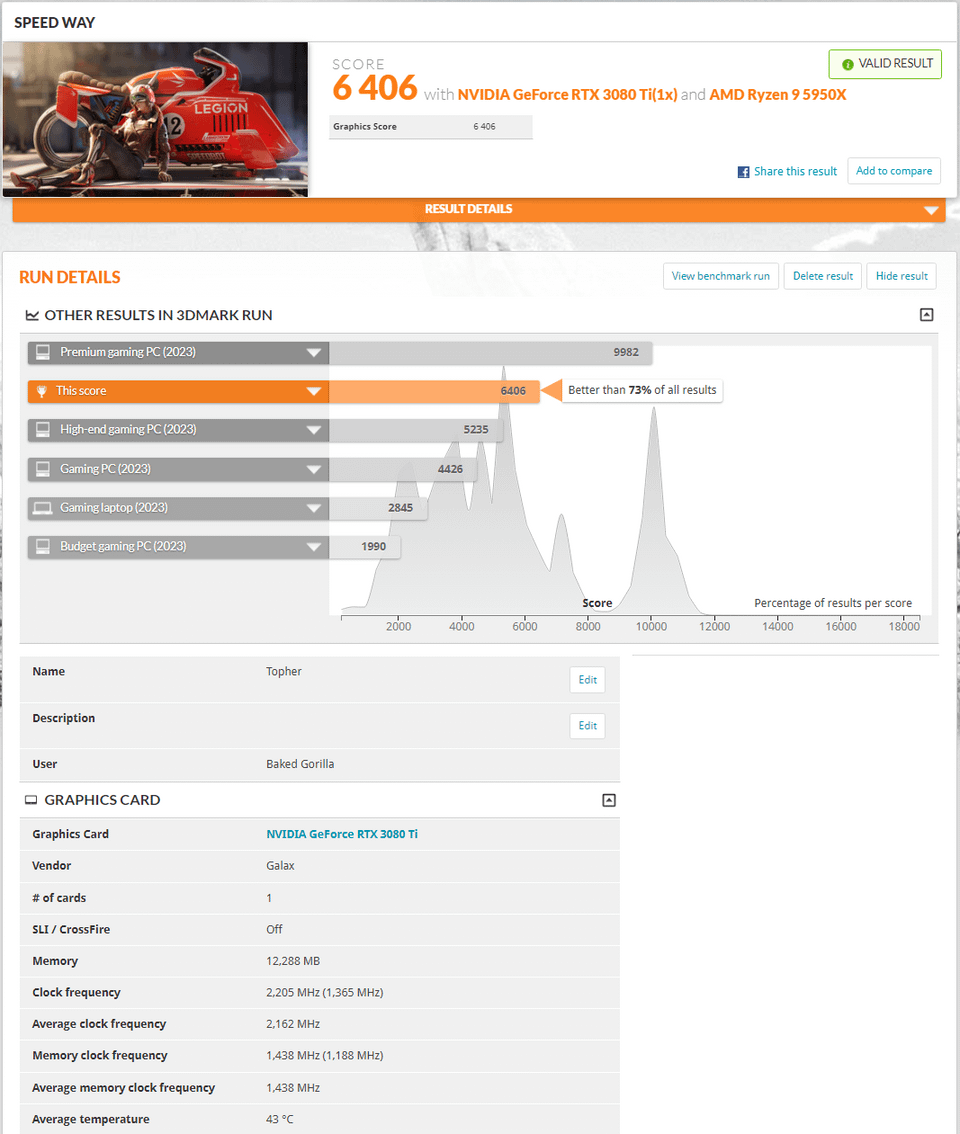Open the Gaming PC (2023) dropdown arrow
The height and width of the screenshot is (1134, 960).
(x=313, y=469)
